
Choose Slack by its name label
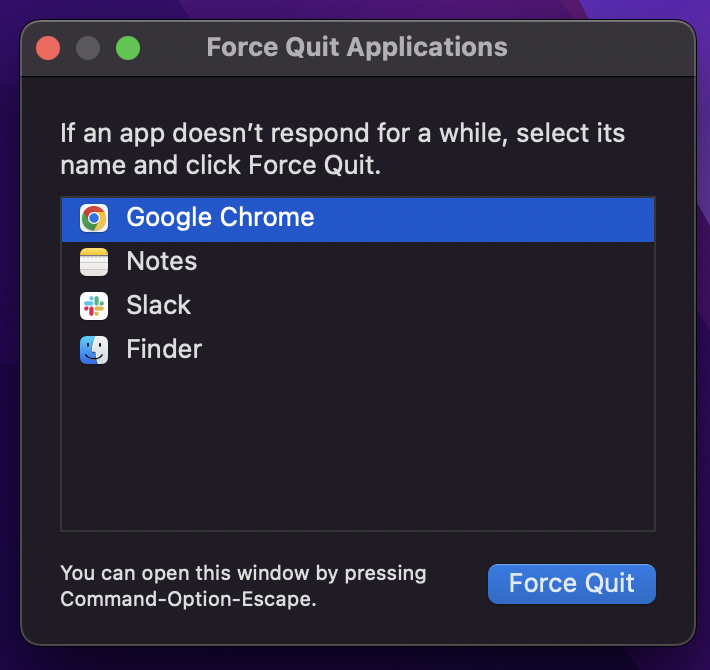158,306
